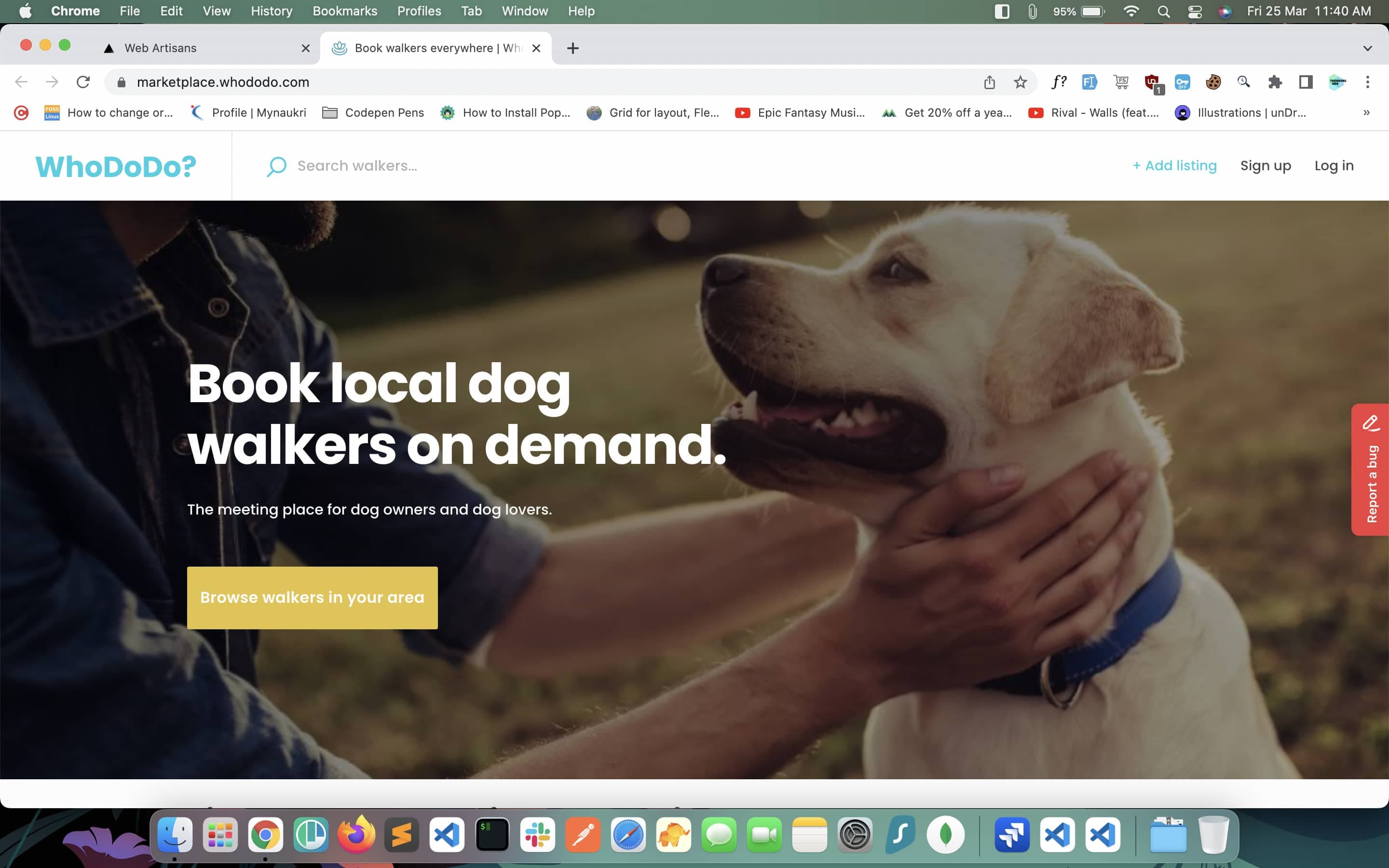
Task: Open Slack from the dock
Action: coord(537,835)
